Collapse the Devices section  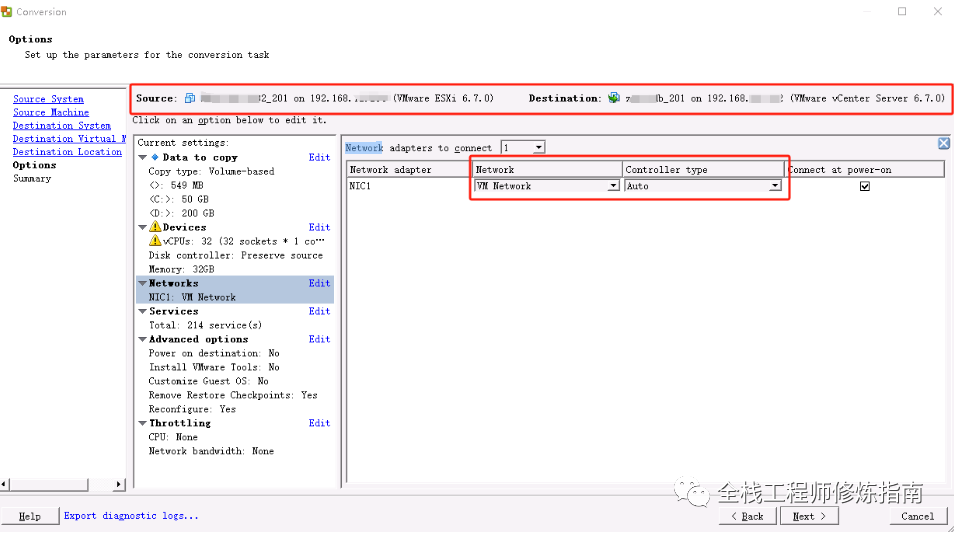pos(142,227)
